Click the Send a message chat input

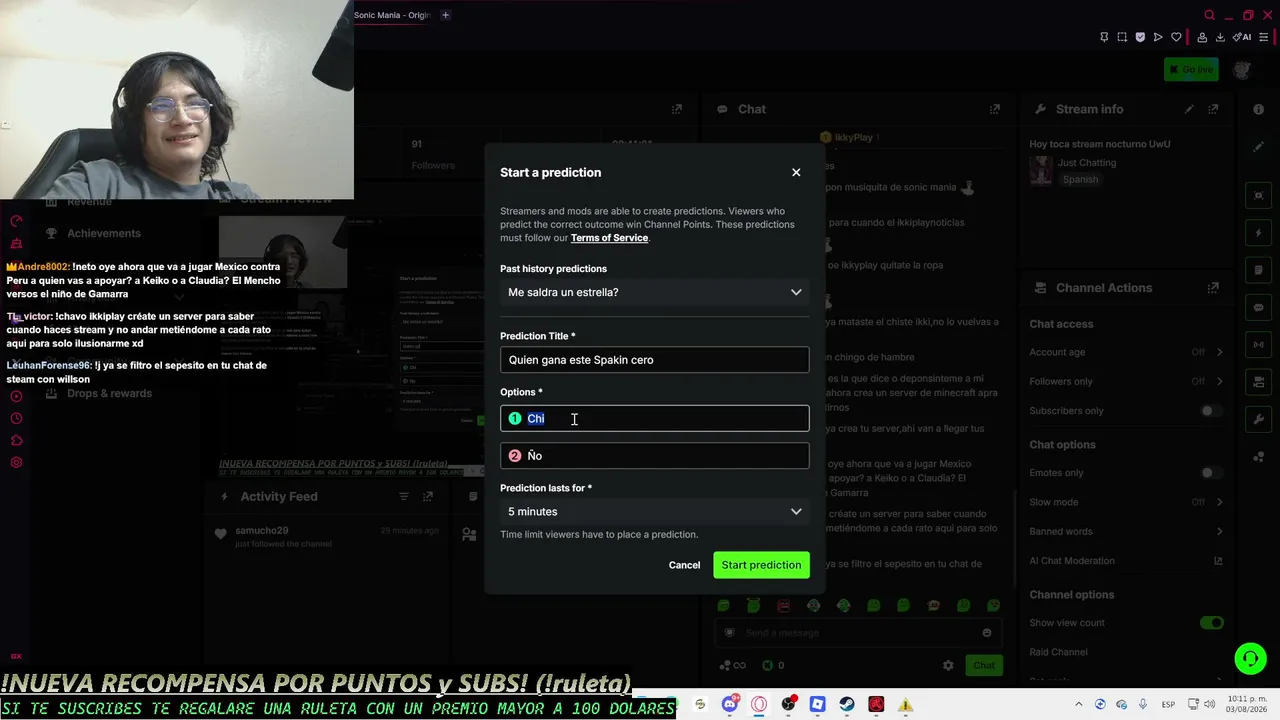[x=856, y=633]
